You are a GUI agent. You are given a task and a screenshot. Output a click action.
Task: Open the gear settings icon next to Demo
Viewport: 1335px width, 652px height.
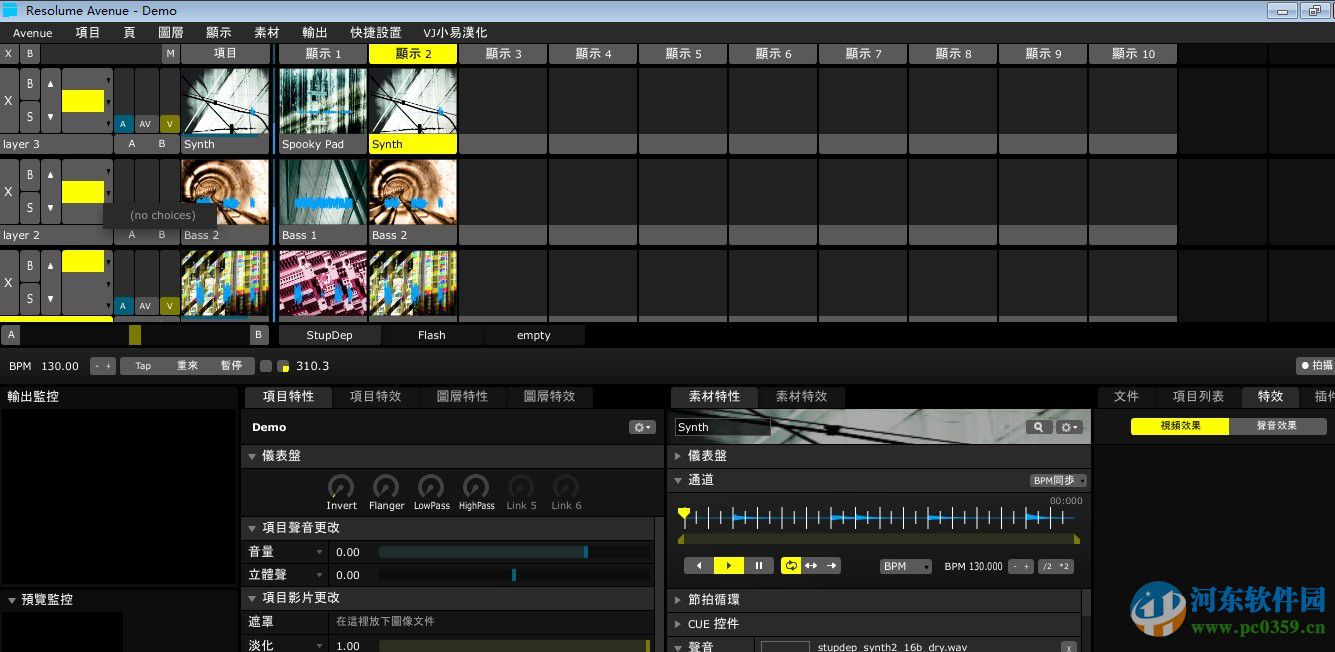[640, 426]
